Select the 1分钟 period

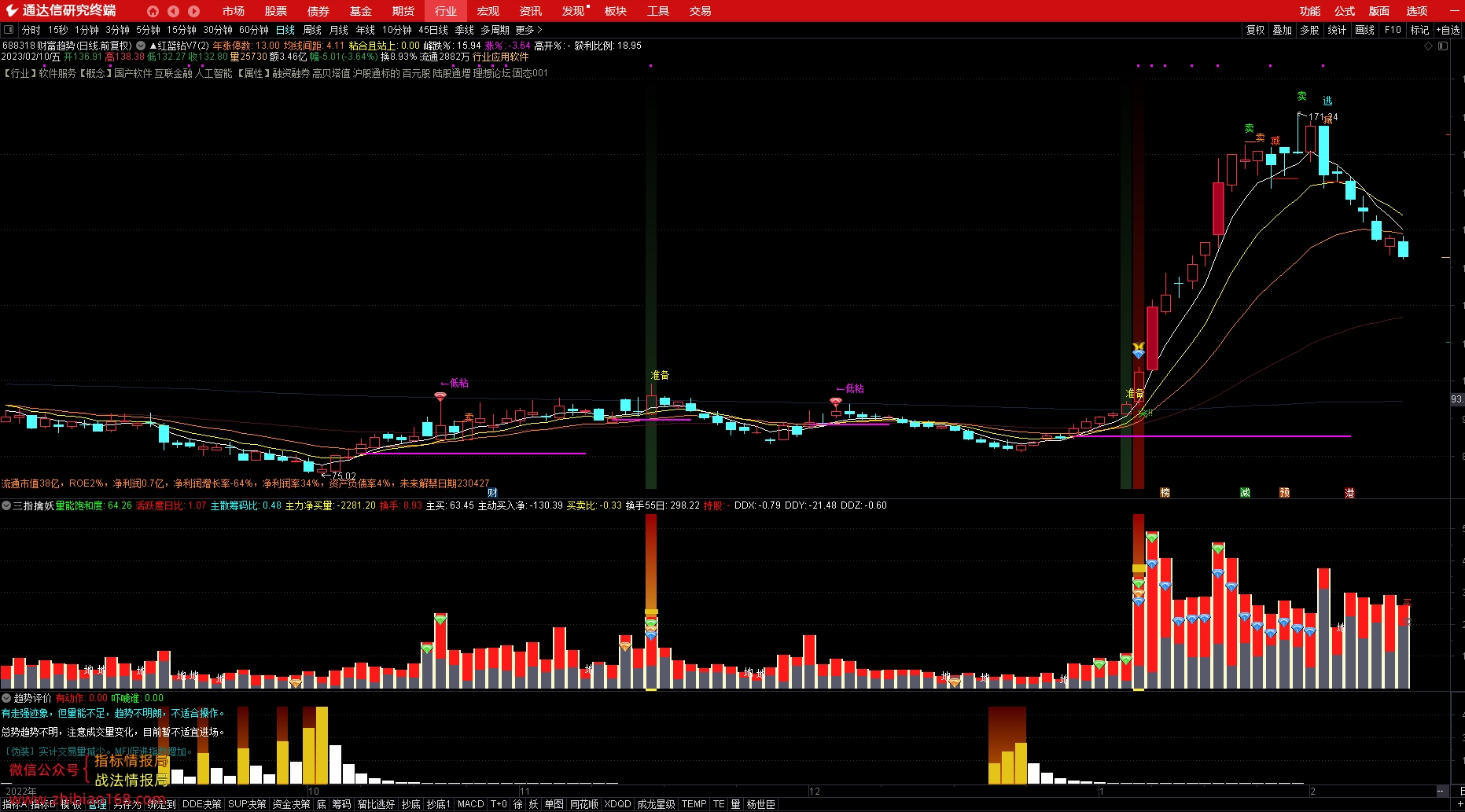87,30
